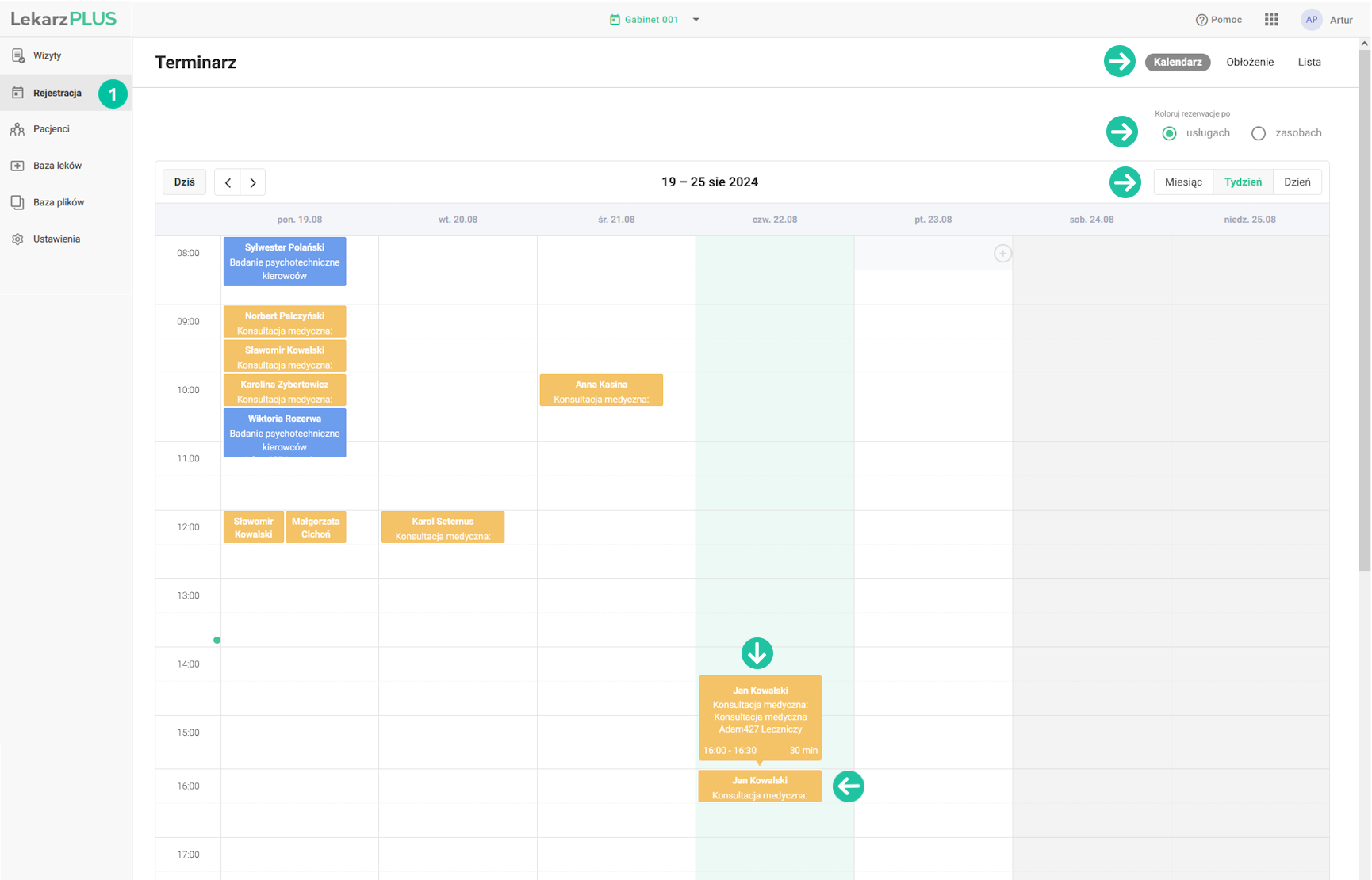Image resolution: width=1372 pixels, height=880 pixels.
Task: Select color by usługach radio button
Action: 1169,133
